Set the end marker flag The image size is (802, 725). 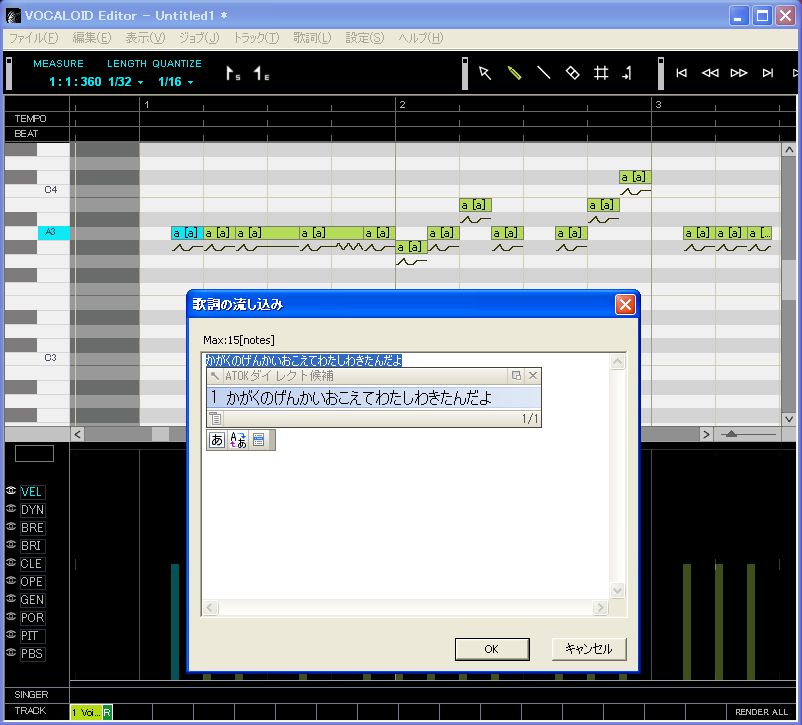tap(261, 74)
